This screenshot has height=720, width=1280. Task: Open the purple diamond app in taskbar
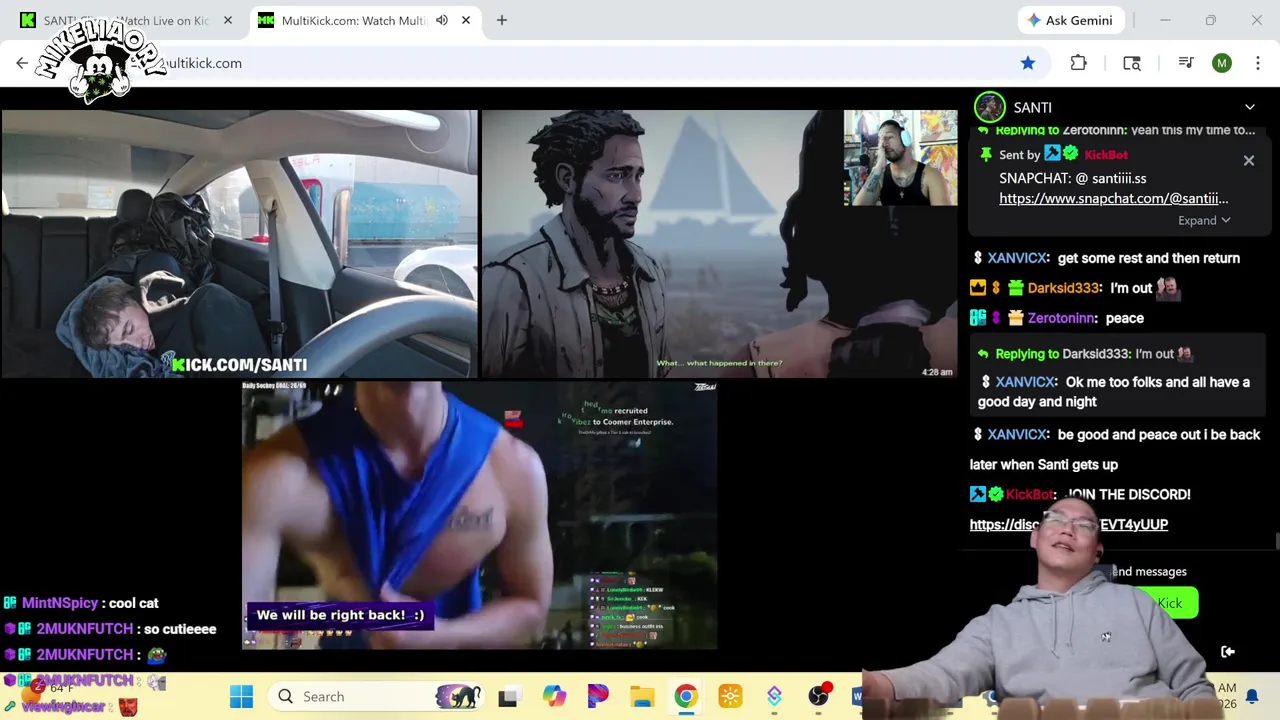[774, 696]
